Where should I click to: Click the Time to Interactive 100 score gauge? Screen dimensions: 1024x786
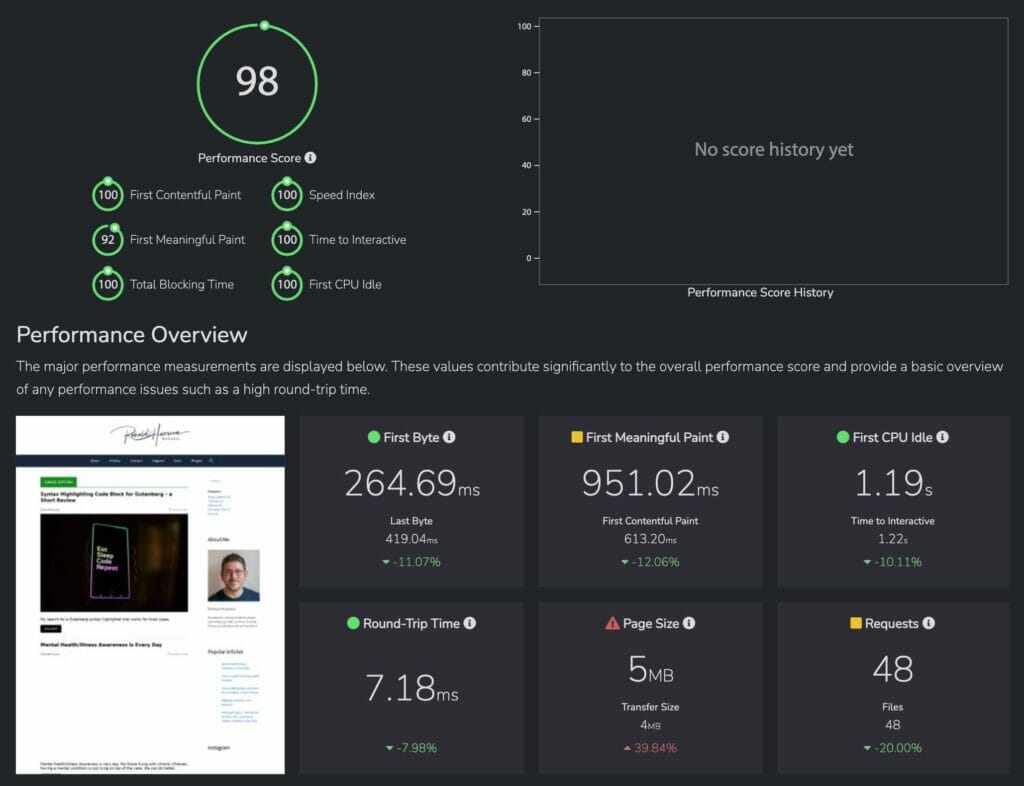click(x=287, y=239)
